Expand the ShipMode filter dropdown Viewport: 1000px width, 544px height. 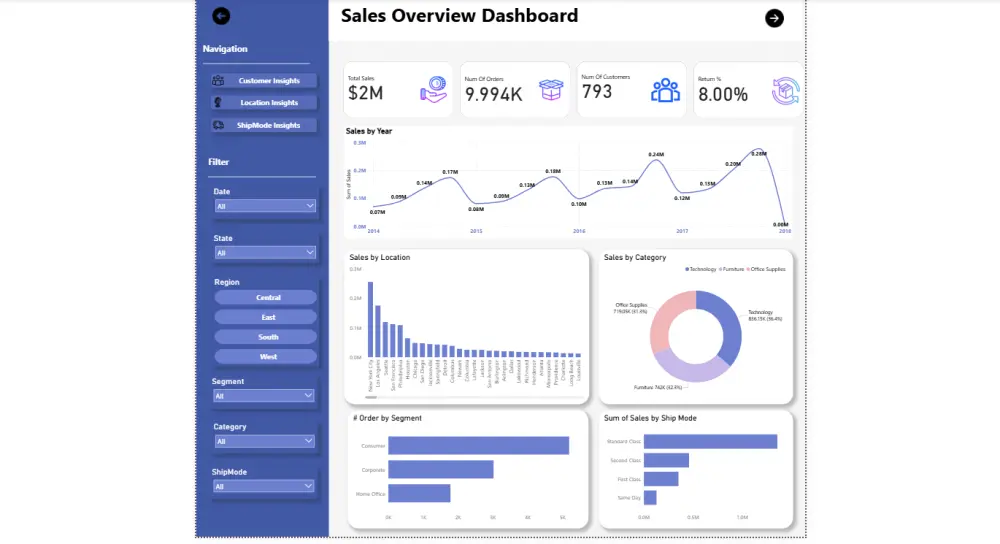(x=263, y=486)
